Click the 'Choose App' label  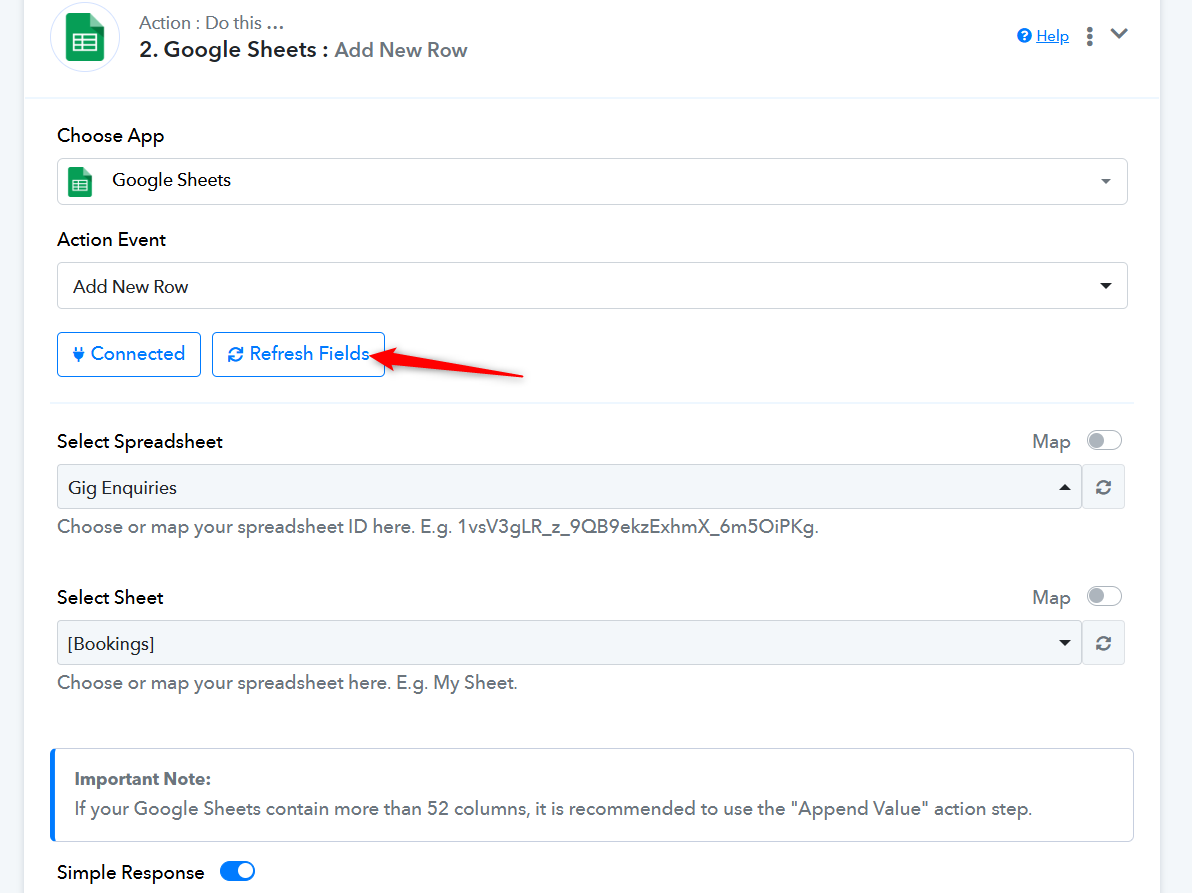click(x=110, y=136)
